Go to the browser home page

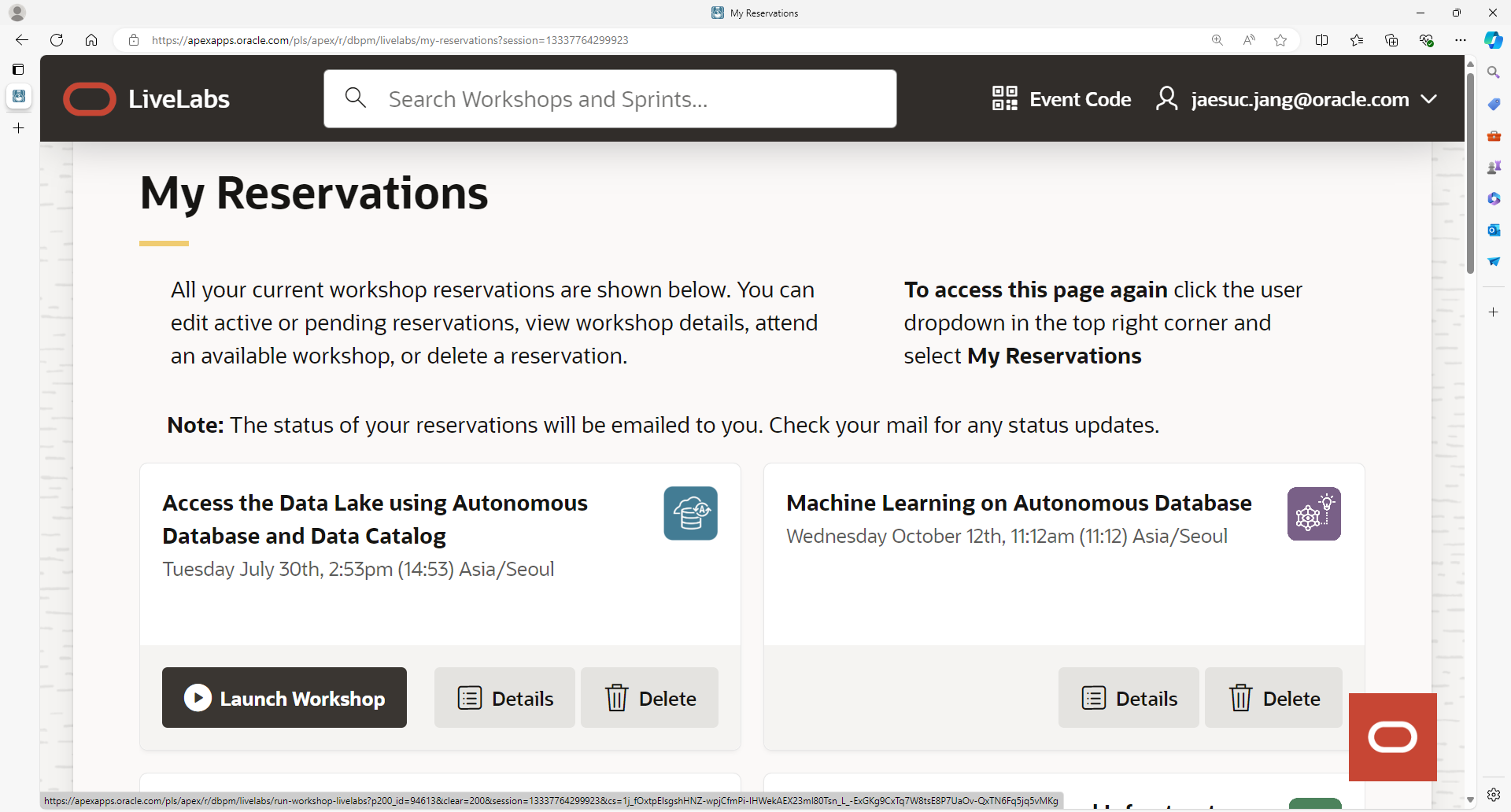click(x=91, y=40)
